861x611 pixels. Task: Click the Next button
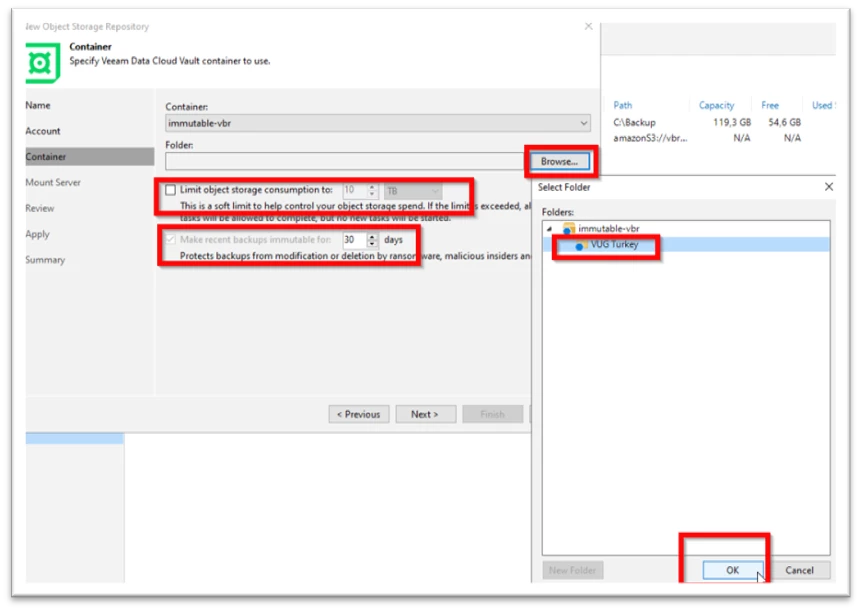(425, 414)
